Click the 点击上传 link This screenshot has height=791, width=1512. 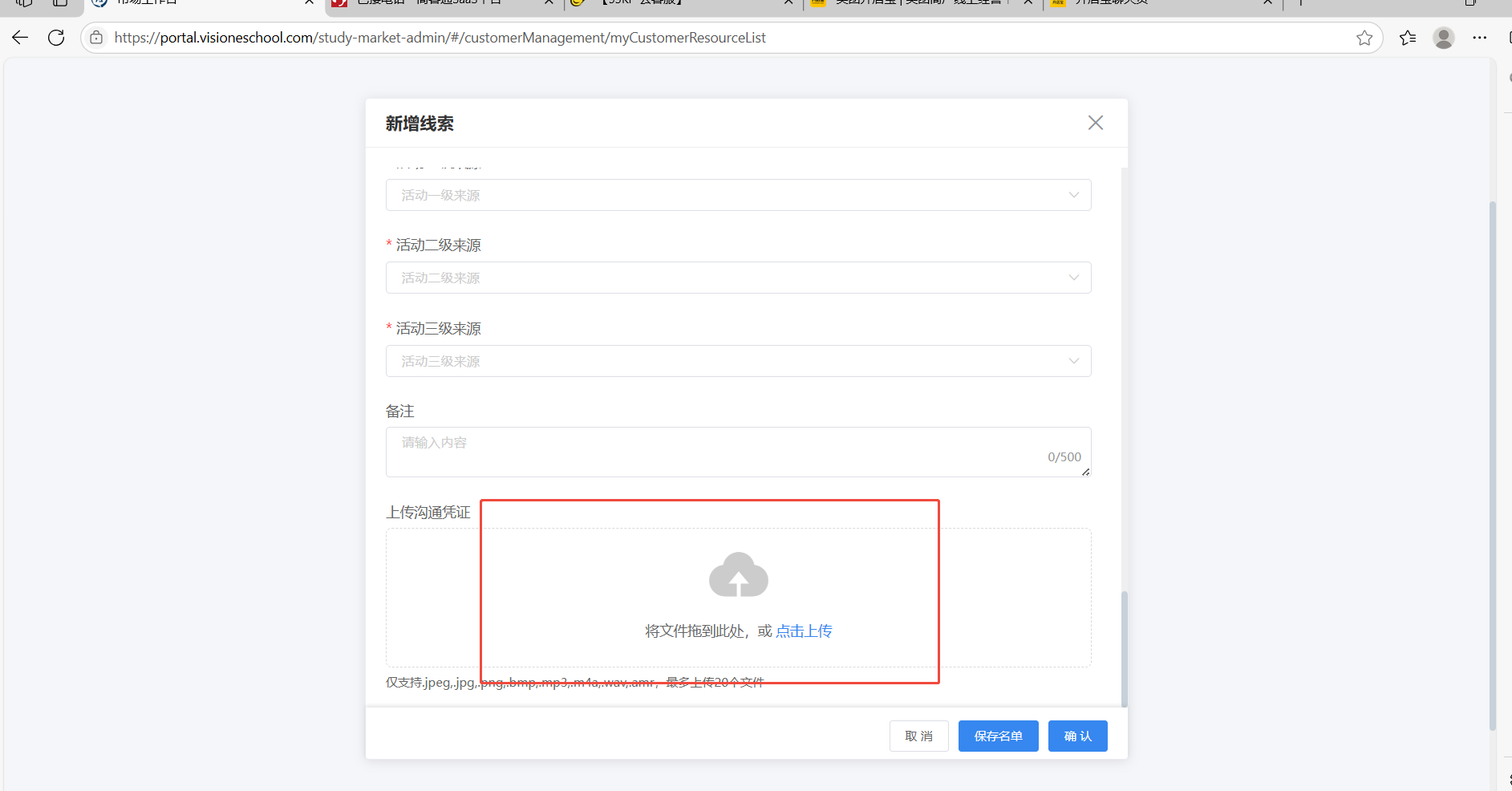tap(804, 631)
